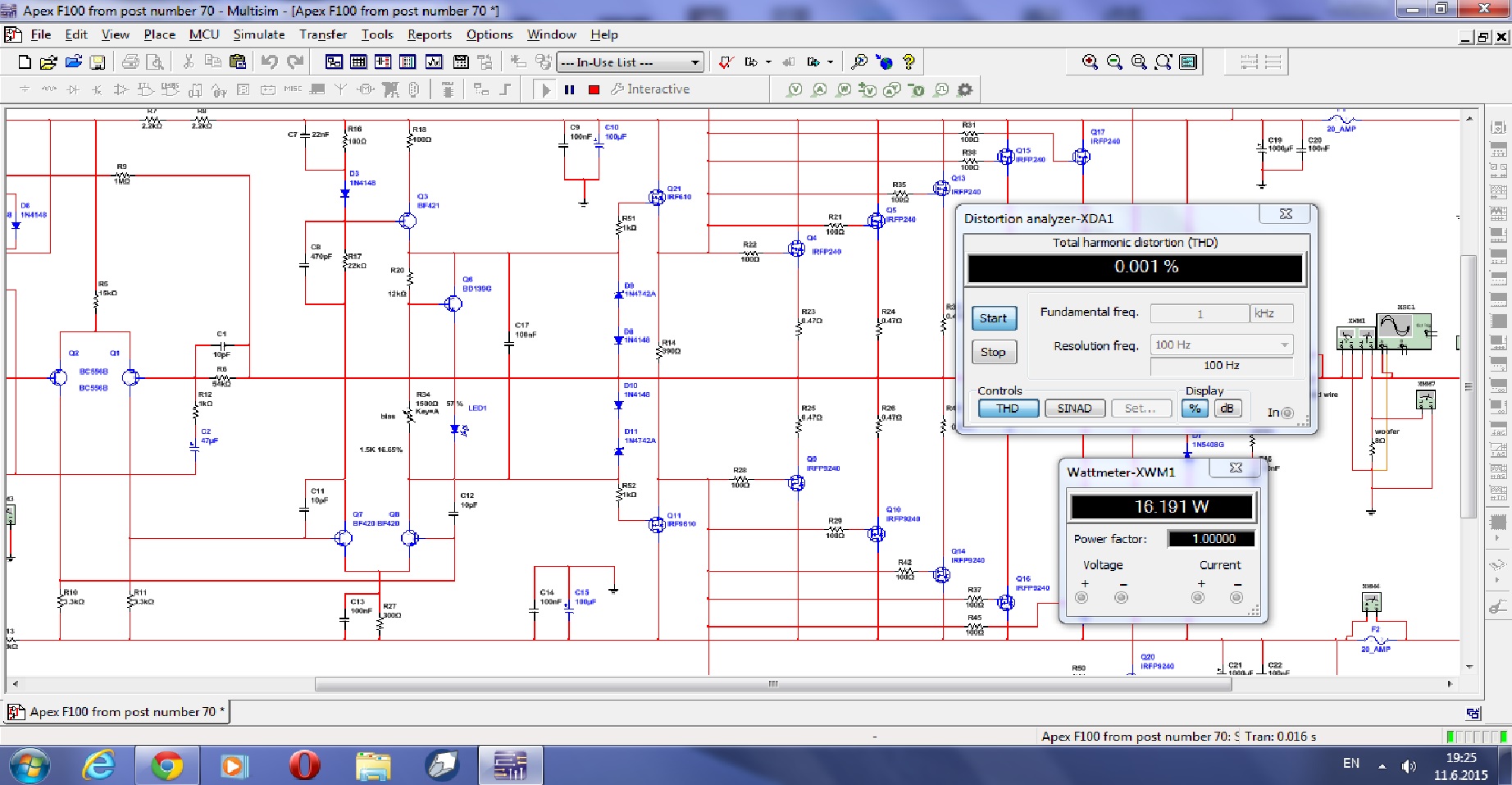The image size is (1512, 785).
Task: Paste from clipboard icon
Action: pyautogui.click(x=238, y=62)
